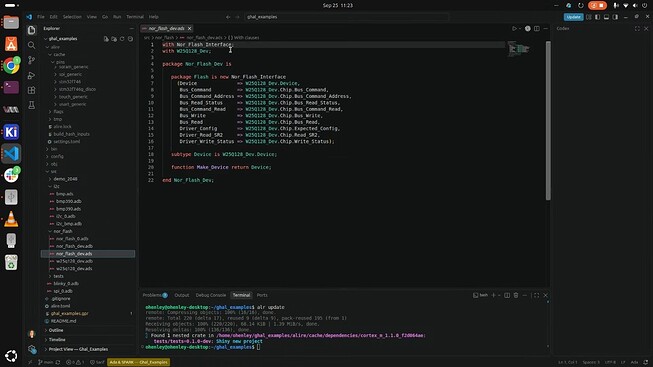
Task: Expand the stm32f746 folder
Action: click(69, 82)
